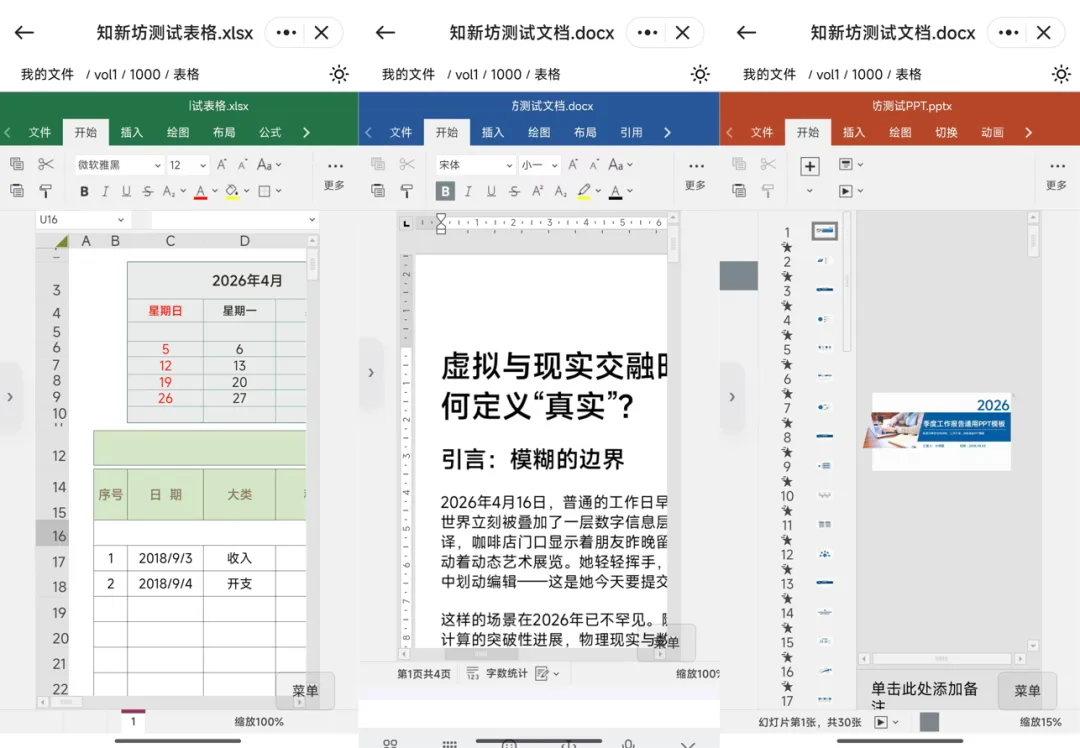Click the Excel formula bar input
The width and height of the screenshot is (1080, 748).
tap(229, 220)
